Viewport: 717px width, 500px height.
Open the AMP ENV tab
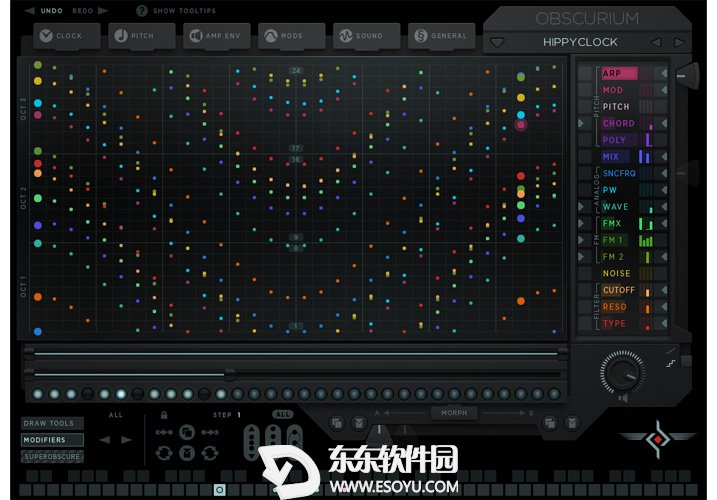[217, 36]
